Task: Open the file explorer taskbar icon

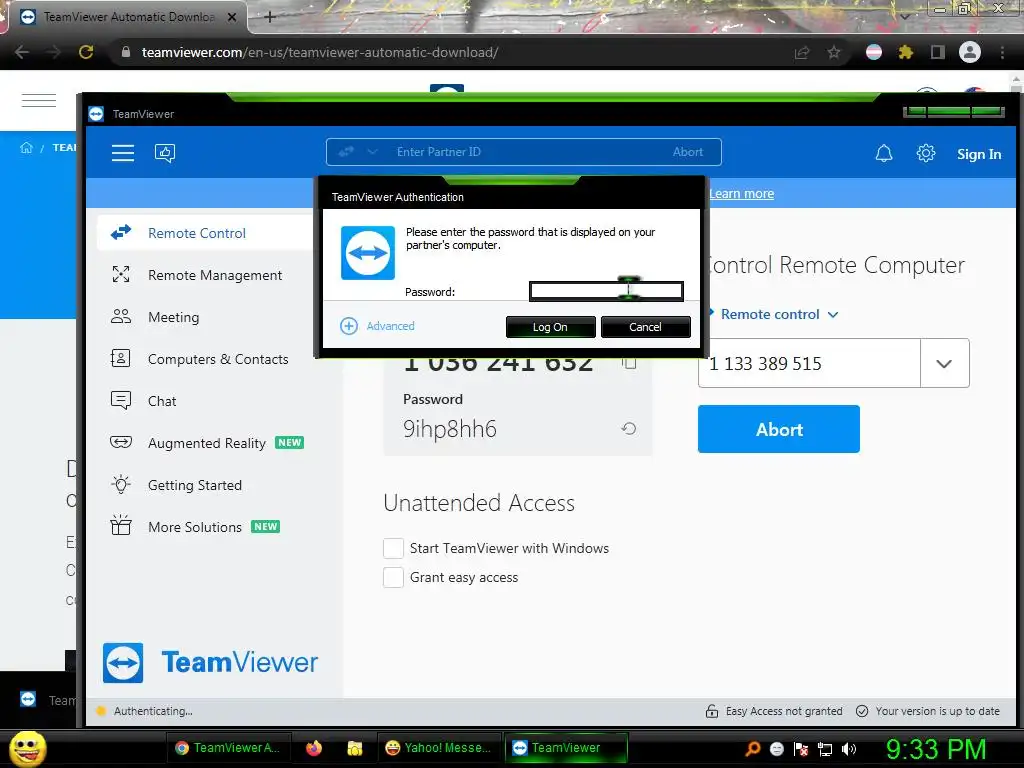Action: [x=355, y=748]
